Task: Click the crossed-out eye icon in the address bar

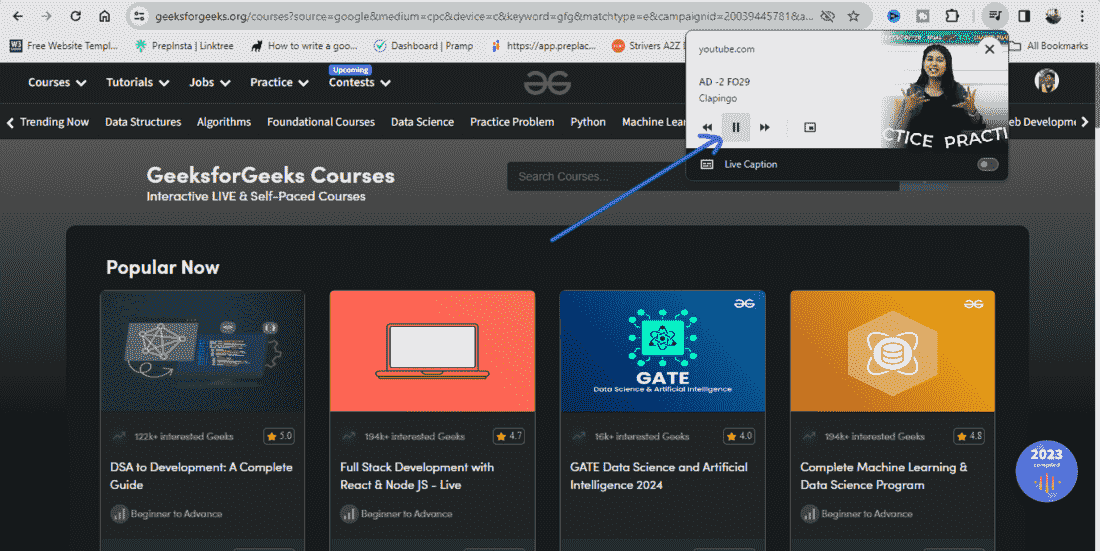Action: coord(828,16)
